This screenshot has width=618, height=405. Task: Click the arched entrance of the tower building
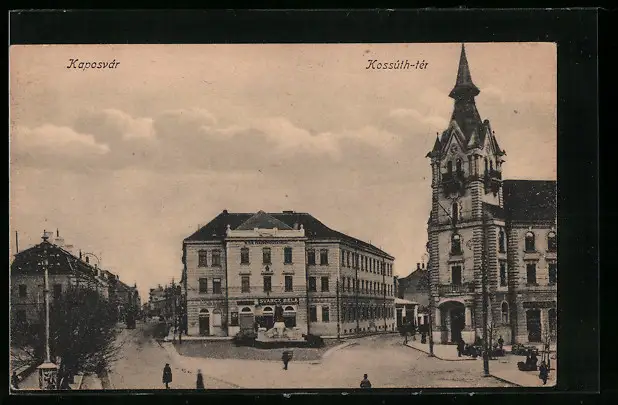[453, 322]
